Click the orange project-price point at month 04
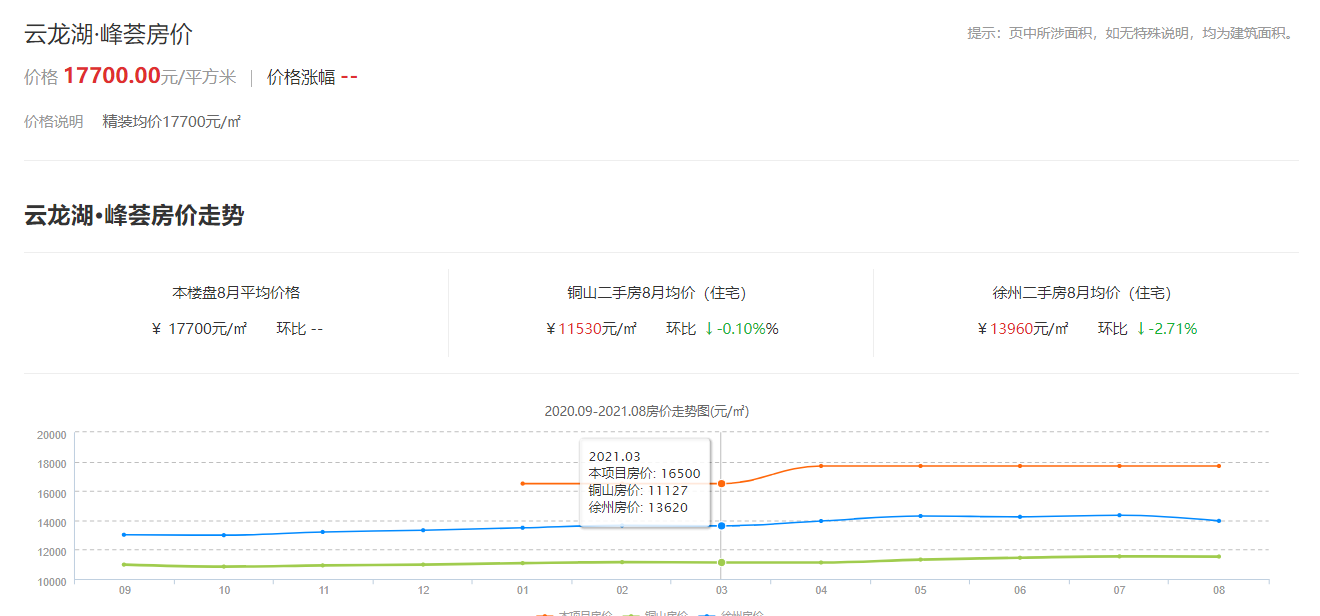 pos(821,466)
